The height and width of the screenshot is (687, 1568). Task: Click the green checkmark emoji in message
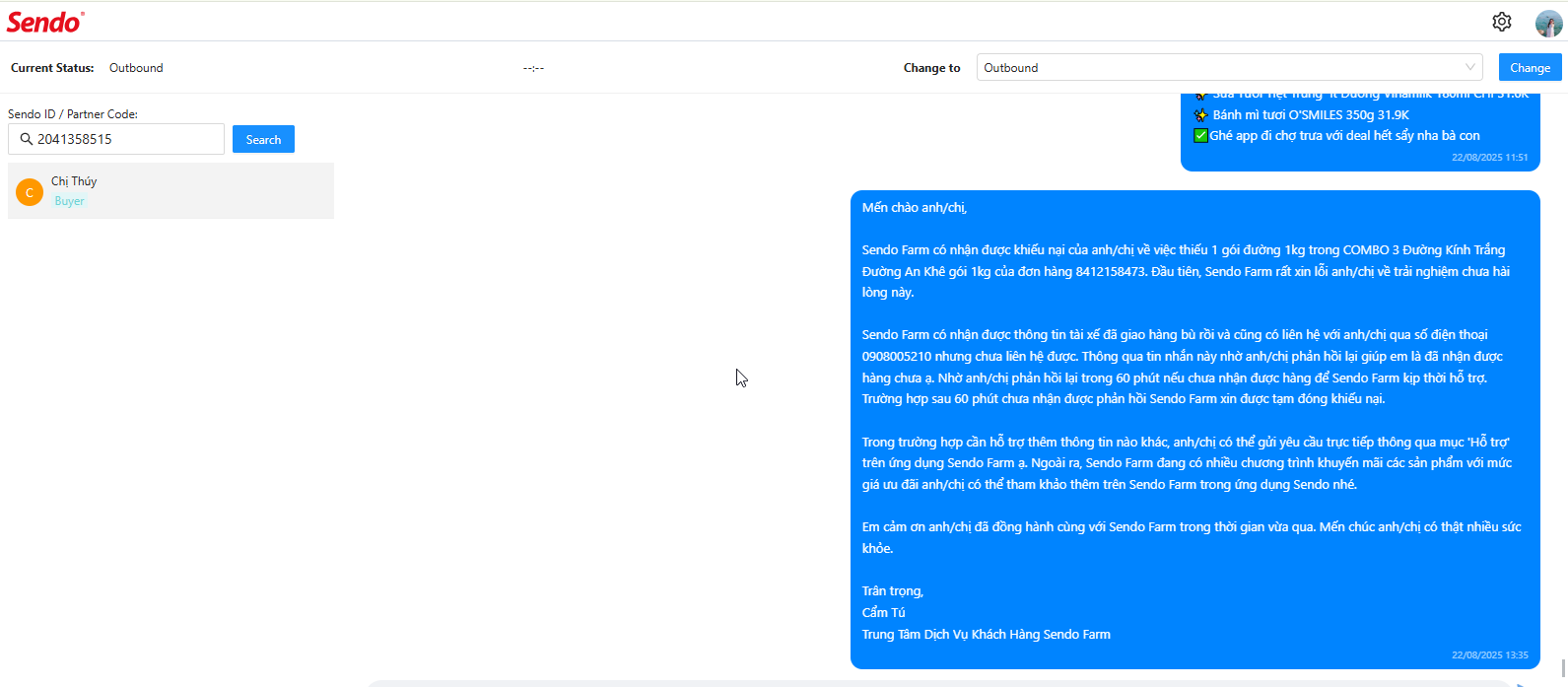[1200, 136]
